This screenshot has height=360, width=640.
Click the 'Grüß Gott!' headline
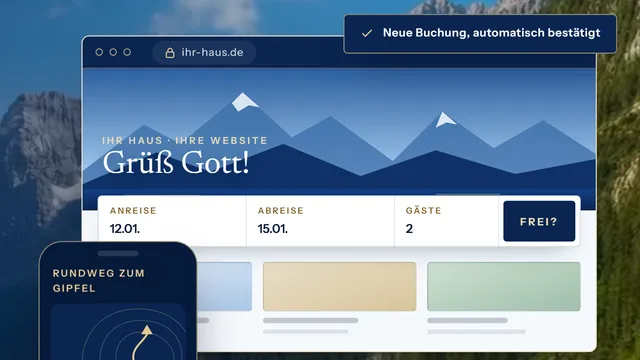[176, 163]
